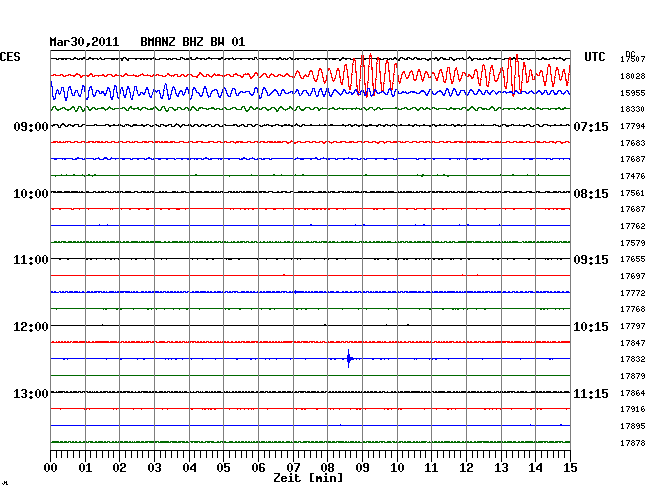Click the amplitude value 17864
Viewport: 650px width, 494px height.
(633, 393)
